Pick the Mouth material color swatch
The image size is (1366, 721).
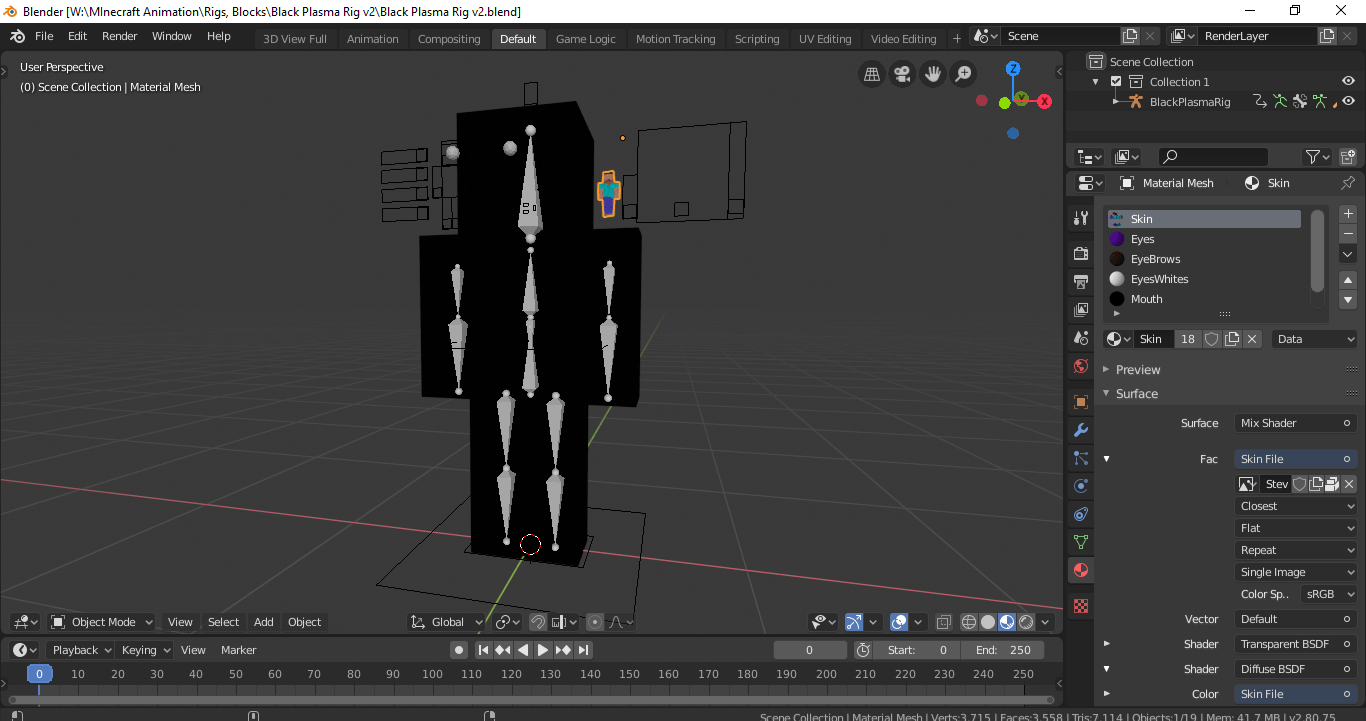pyautogui.click(x=1115, y=298)
